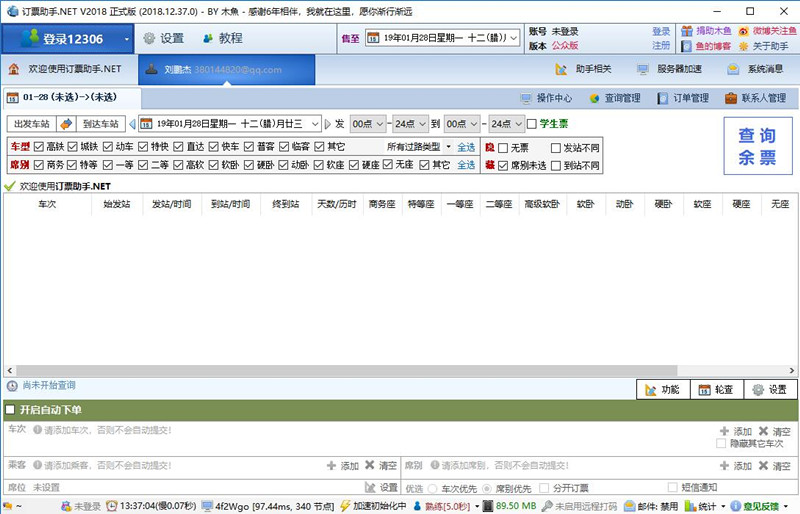Click the 捐助木鱼 gift icon
This screenshot has width=800, height=514.
pyautogui.click(x=687, y=31)
